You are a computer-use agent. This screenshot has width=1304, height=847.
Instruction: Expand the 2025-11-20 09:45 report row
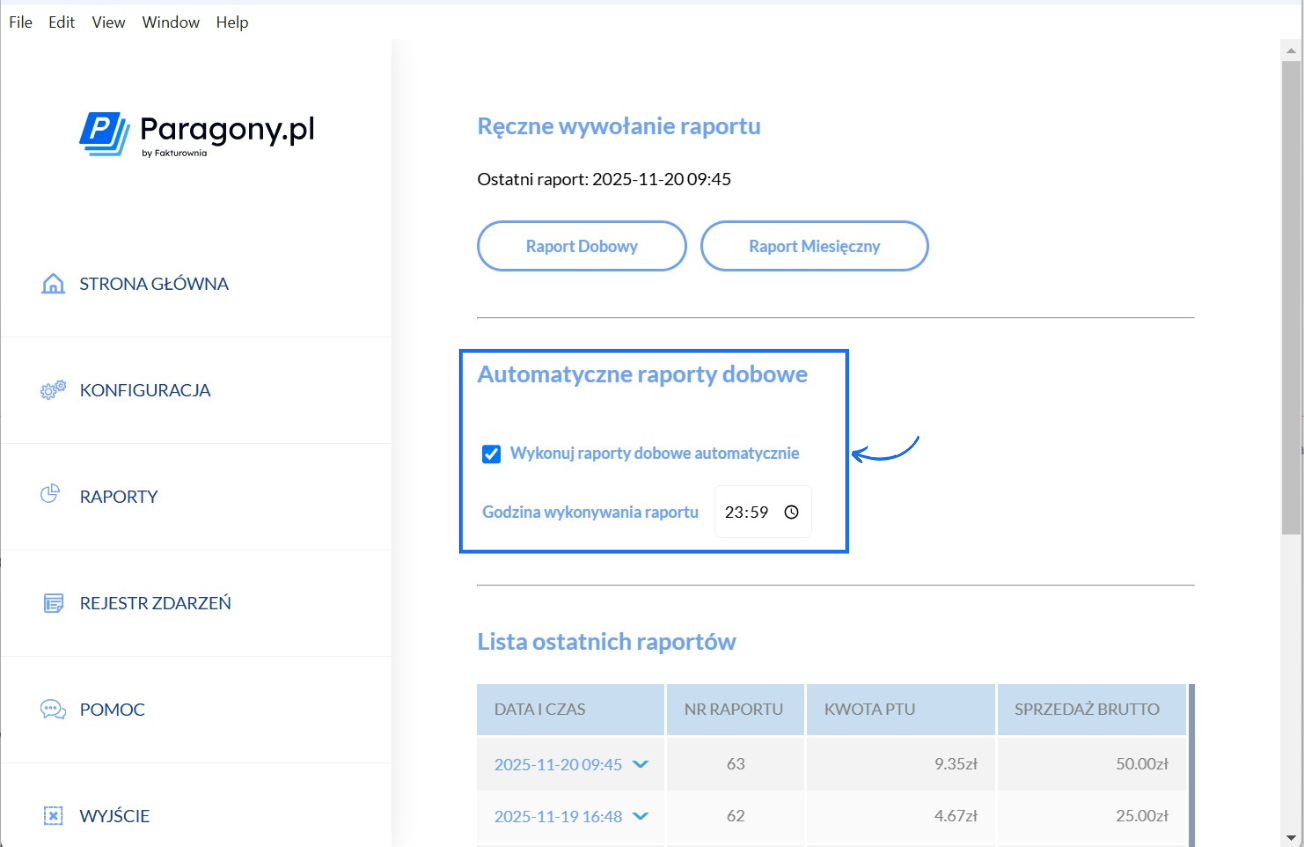tap(641, 763)
